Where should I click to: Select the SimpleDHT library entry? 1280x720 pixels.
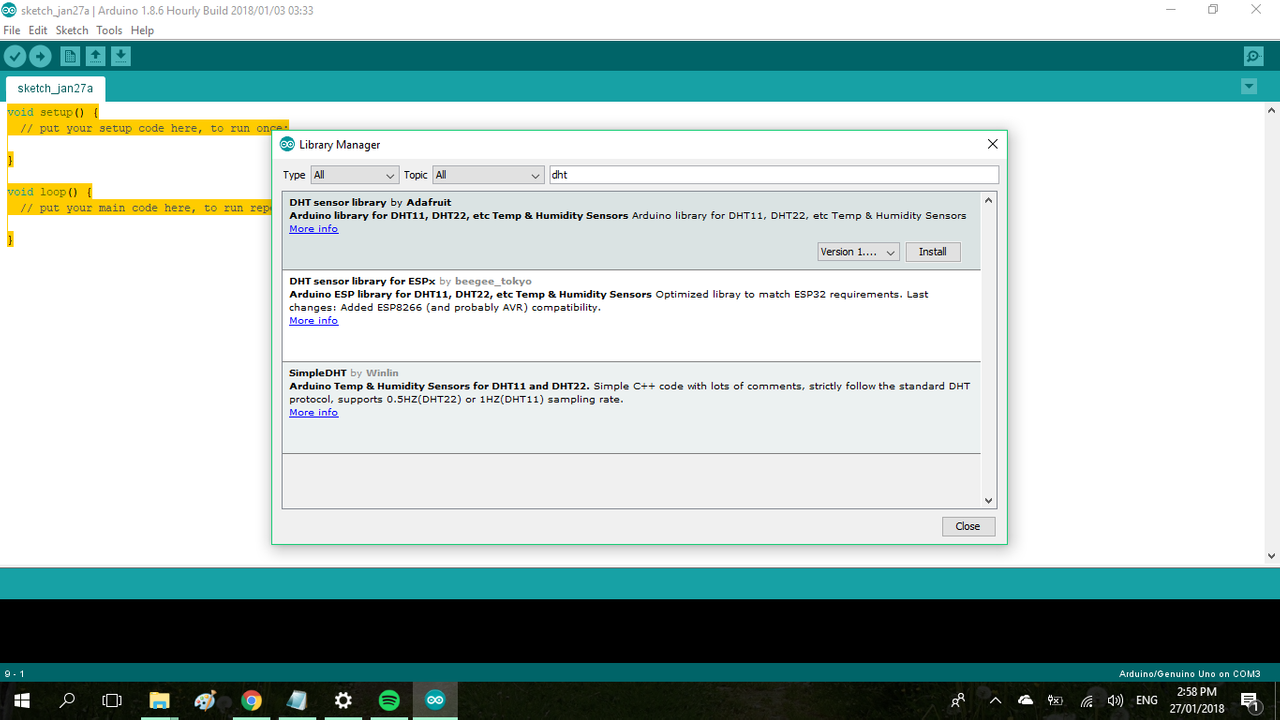point(631,408)
